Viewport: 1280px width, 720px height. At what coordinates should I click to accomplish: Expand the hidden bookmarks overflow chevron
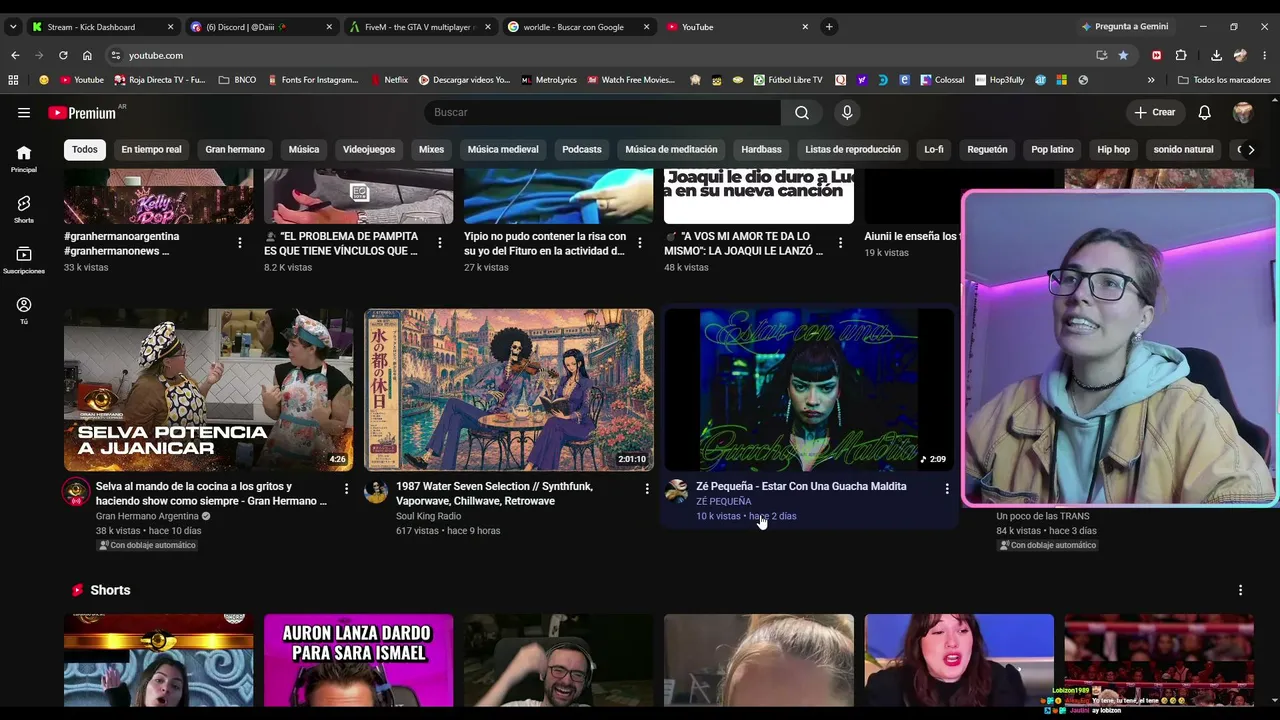(1151, 80)
